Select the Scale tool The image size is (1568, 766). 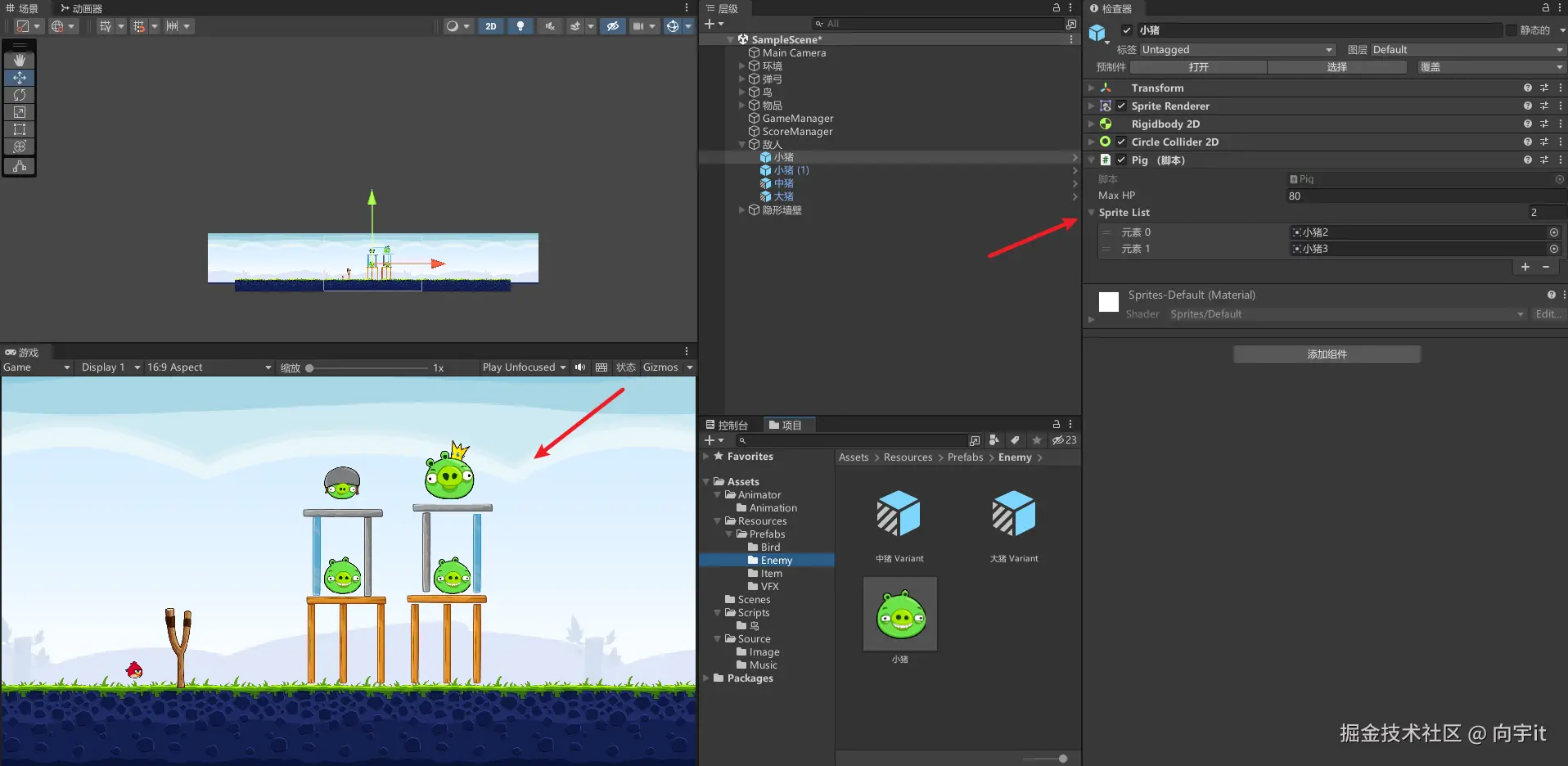click(20, 112)
